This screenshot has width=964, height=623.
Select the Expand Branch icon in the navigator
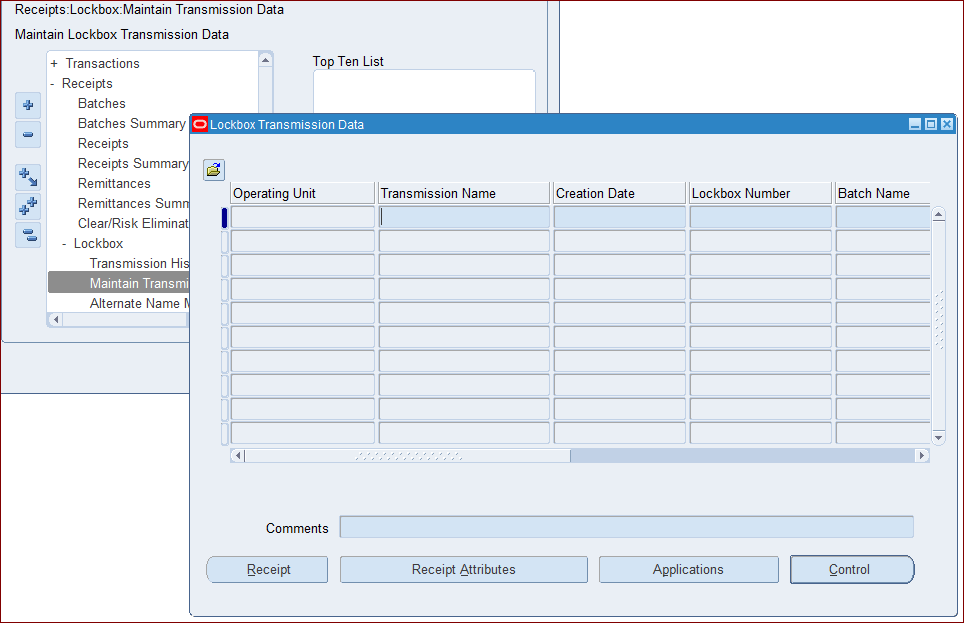tap(27, 175)
